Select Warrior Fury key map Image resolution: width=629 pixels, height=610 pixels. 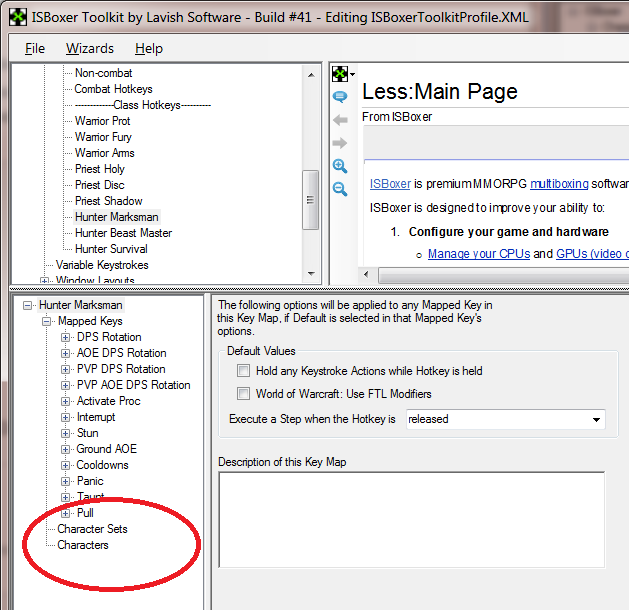click(103, 137)
